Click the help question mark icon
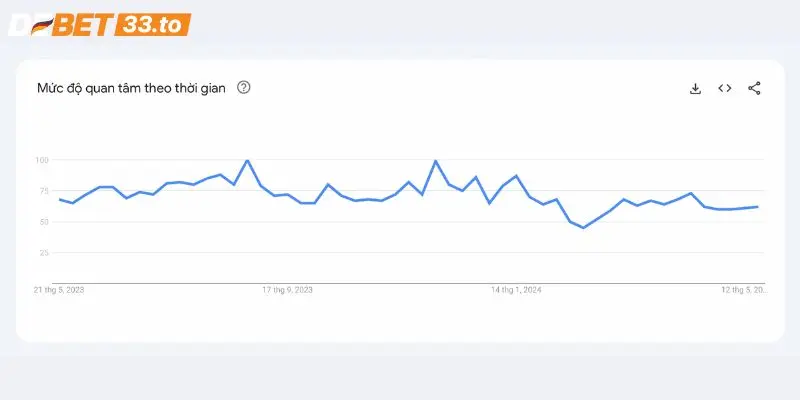 tap(243, 87)
